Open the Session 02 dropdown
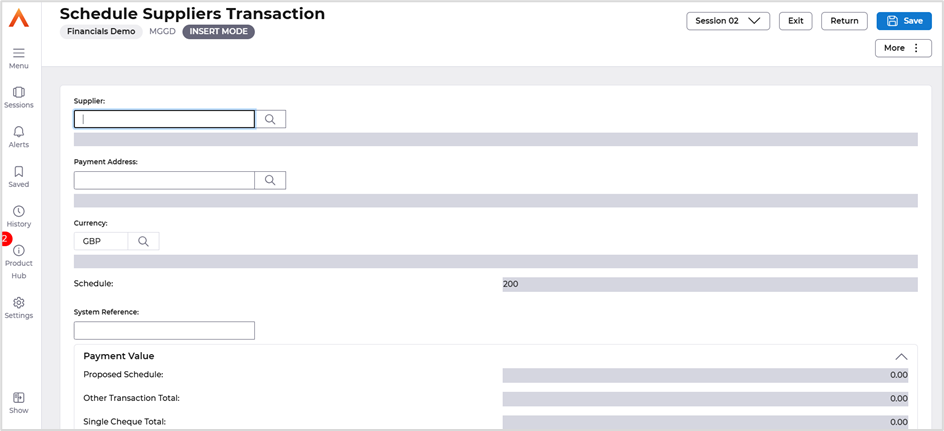Screen dimensions: 944x431 point(727,21)
